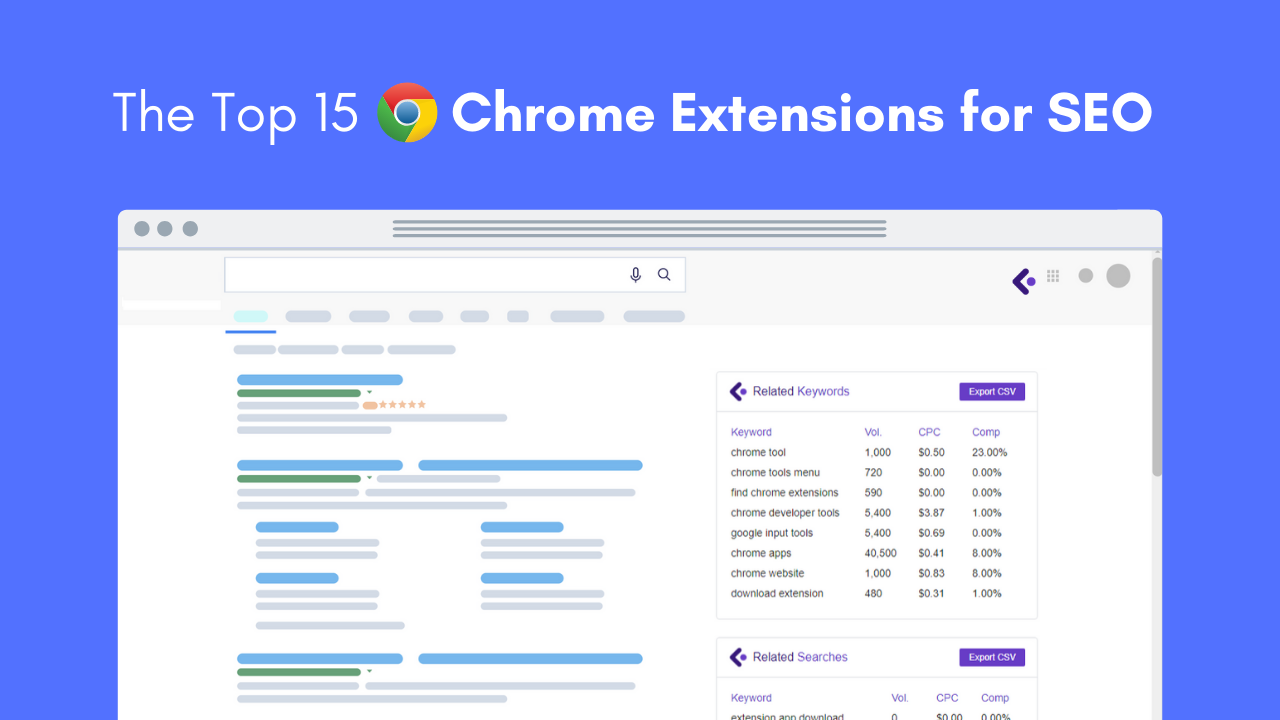Select the 'chrome developer tools' keyword
1280x720 pixels.
click(x=785, y=512)
